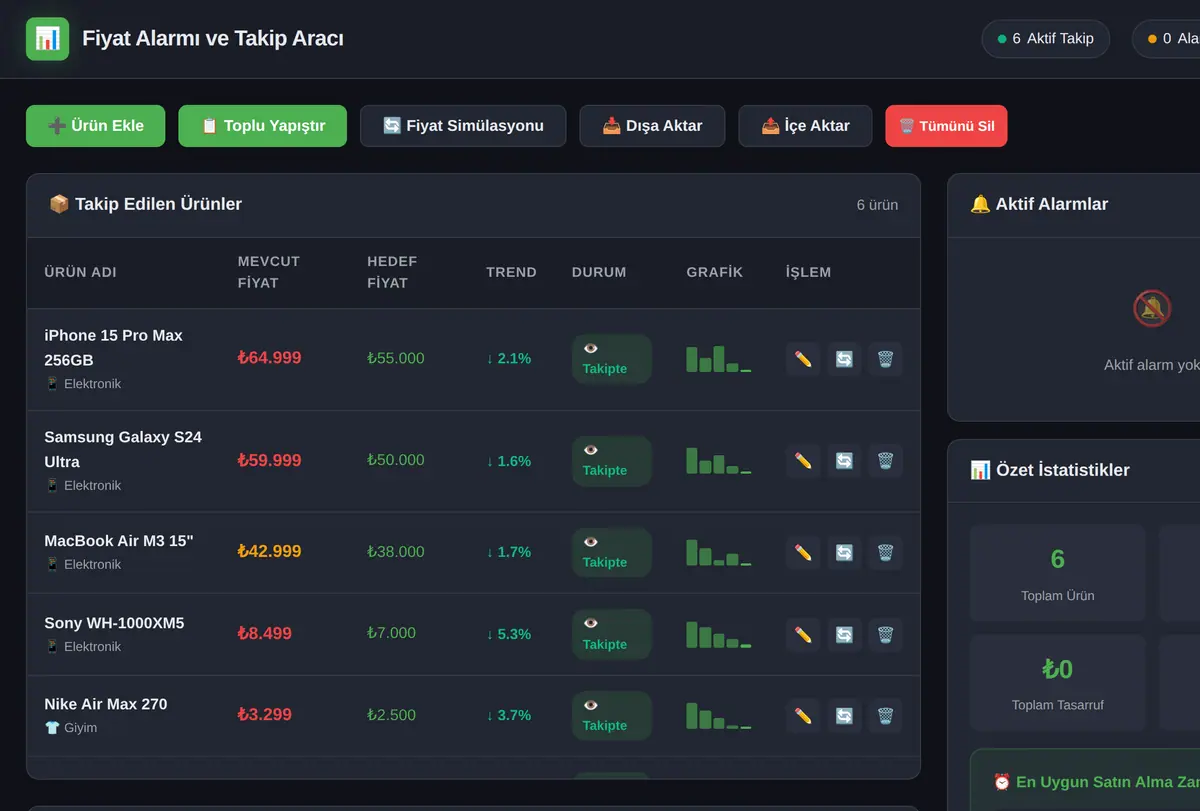The height and width of the screenshot is (811, 1200).
Task: Delete Sony WH-1000XM5 using trash icon
Action: (x=885, y=634)
